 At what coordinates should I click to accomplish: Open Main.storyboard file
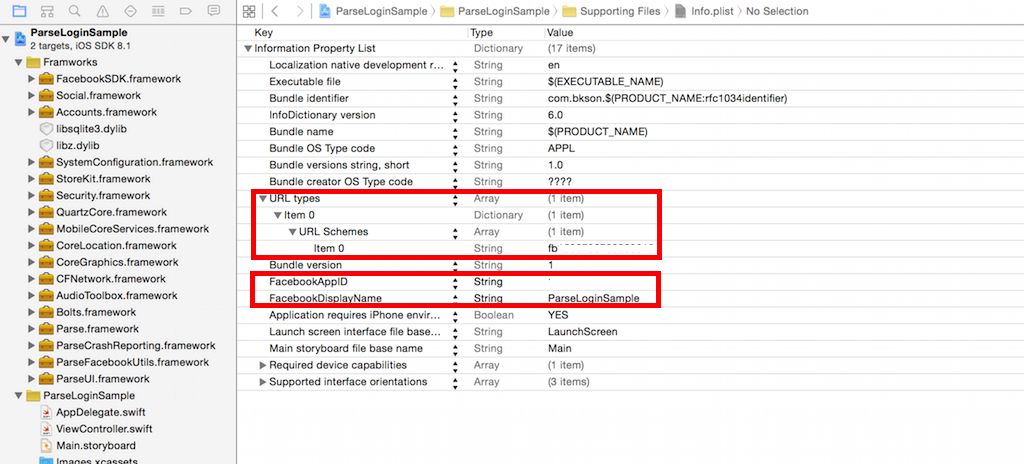tap(96, 446)
